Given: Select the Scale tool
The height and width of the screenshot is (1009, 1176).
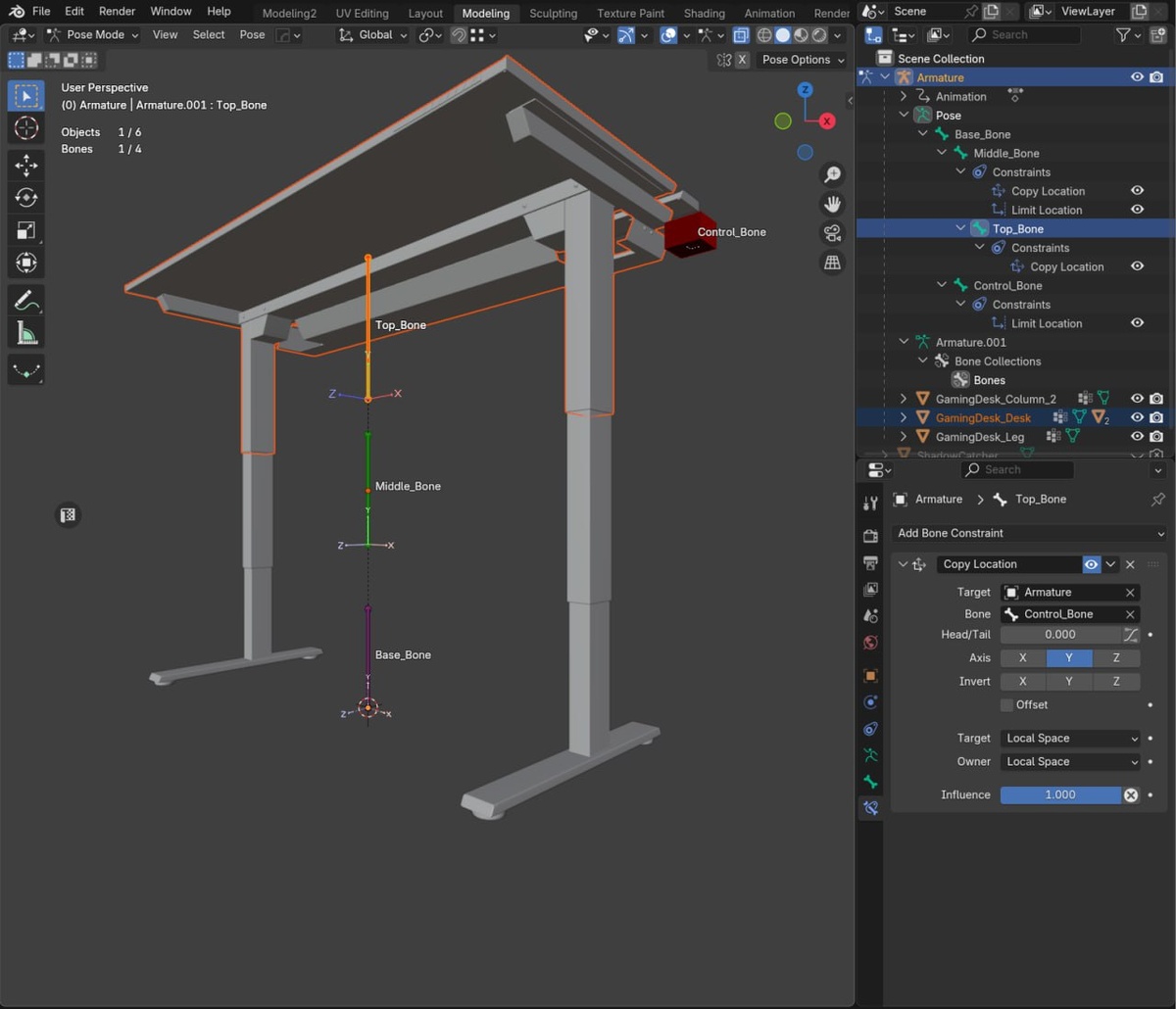Looking at the screenshot, I should (26, 230).
